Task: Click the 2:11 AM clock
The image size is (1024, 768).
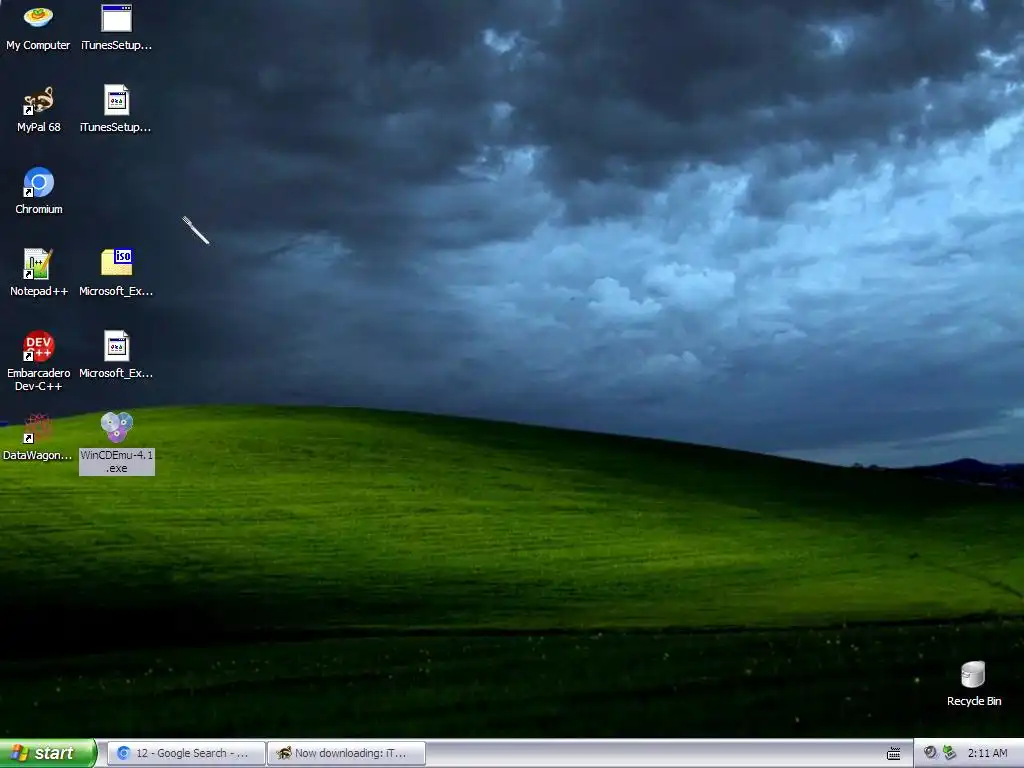Action: [x=987, y=753]
